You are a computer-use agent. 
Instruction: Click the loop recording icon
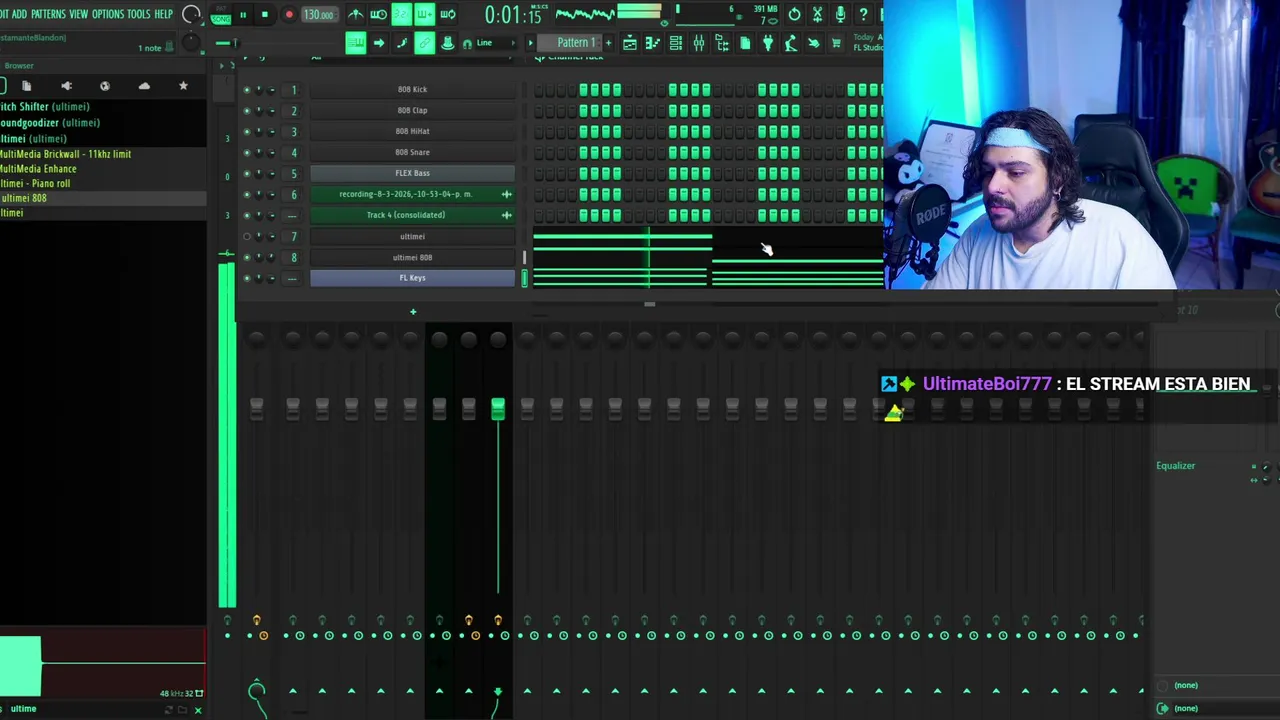[448, 14]
